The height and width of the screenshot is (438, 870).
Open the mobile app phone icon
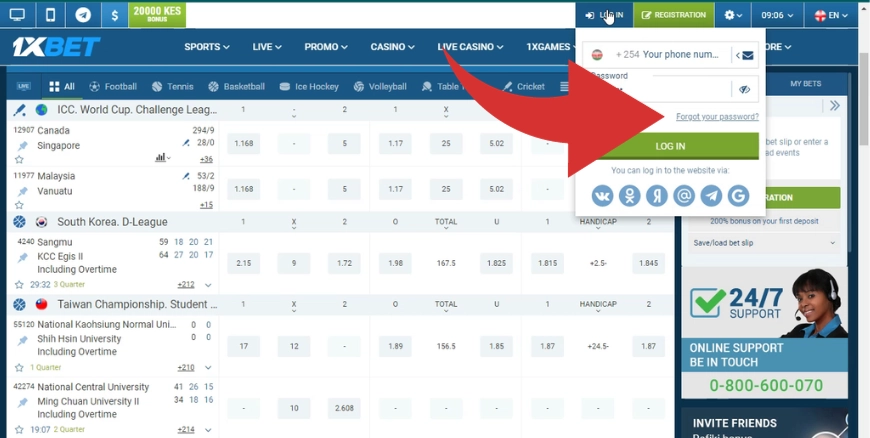50,15
